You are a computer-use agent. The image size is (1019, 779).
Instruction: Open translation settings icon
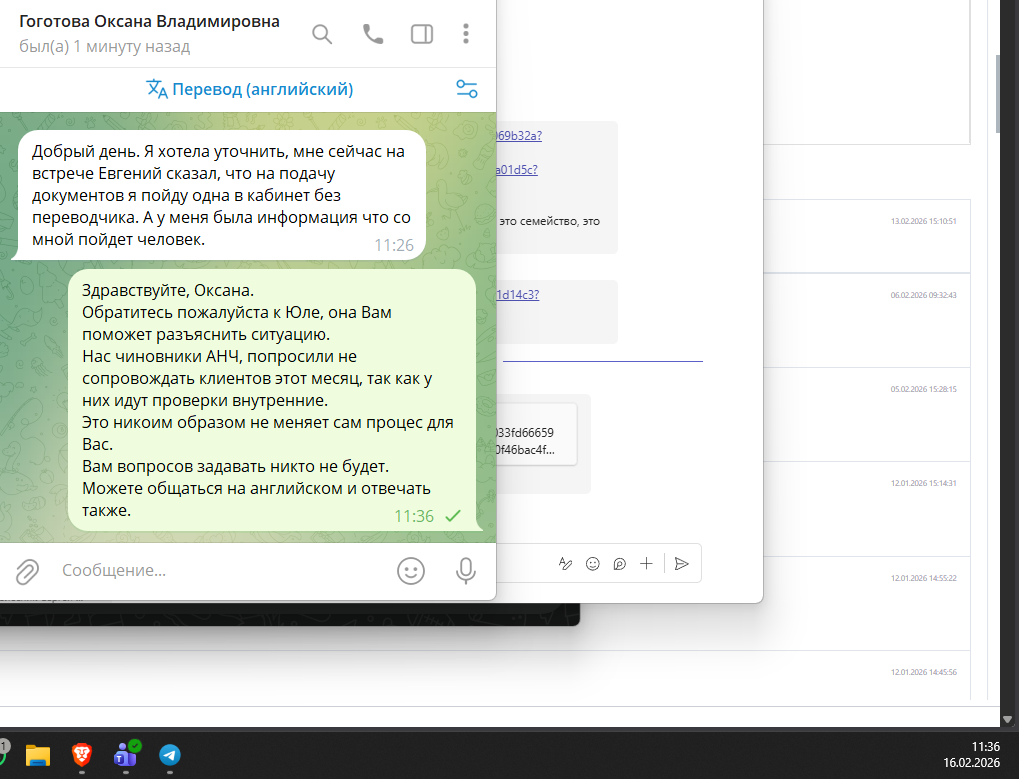point(467,89)
